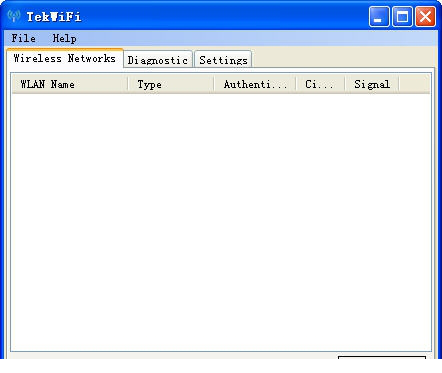This screenshot has height=373, width=442.
Task: Click the TekWiFi antenna title bar icon
Action: click(x=14, y=16)
